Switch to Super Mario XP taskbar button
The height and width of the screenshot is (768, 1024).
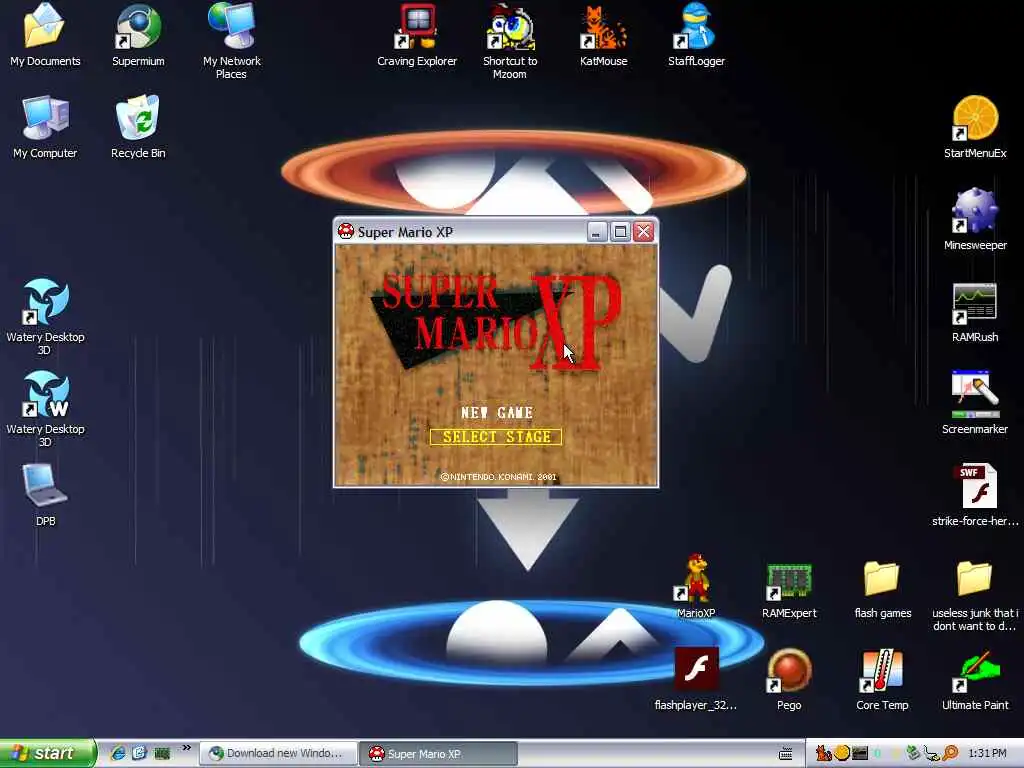[438, 753]
